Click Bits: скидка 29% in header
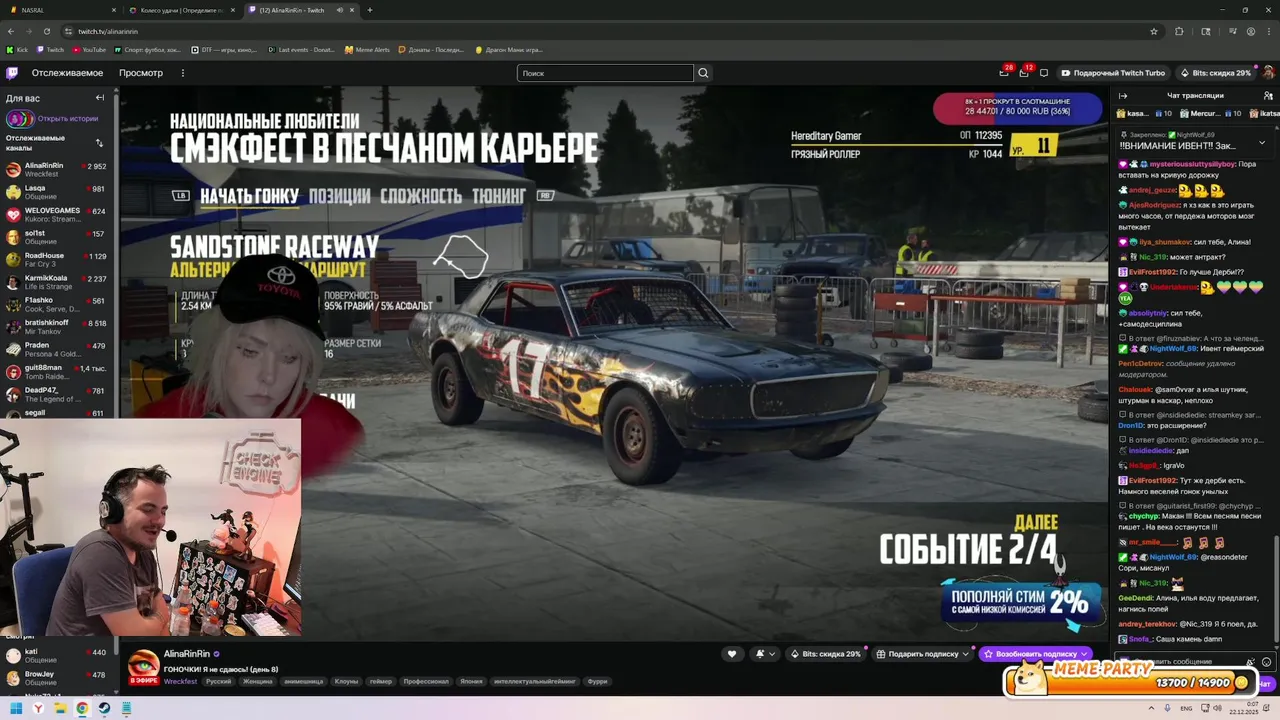This screenshot has height=720, width=1280. (x=1215, y=73)
